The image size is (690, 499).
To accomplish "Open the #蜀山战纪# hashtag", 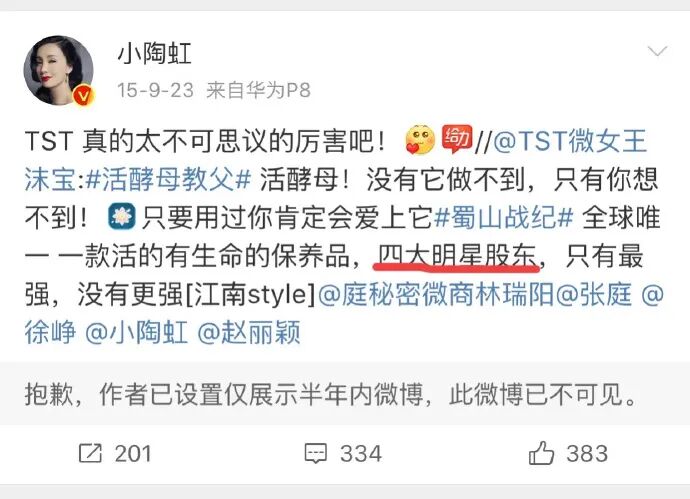I will 503,218.
